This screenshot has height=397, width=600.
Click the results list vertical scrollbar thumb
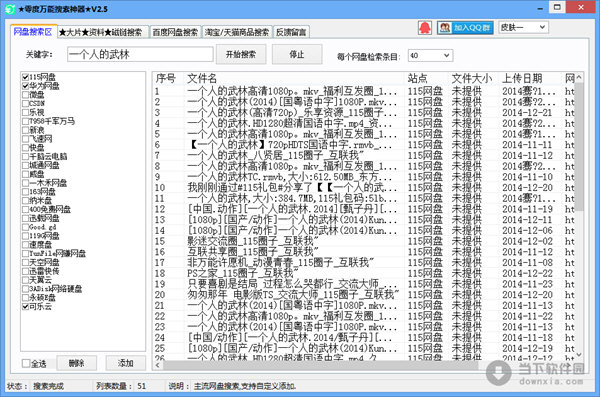tap(579, 147)
